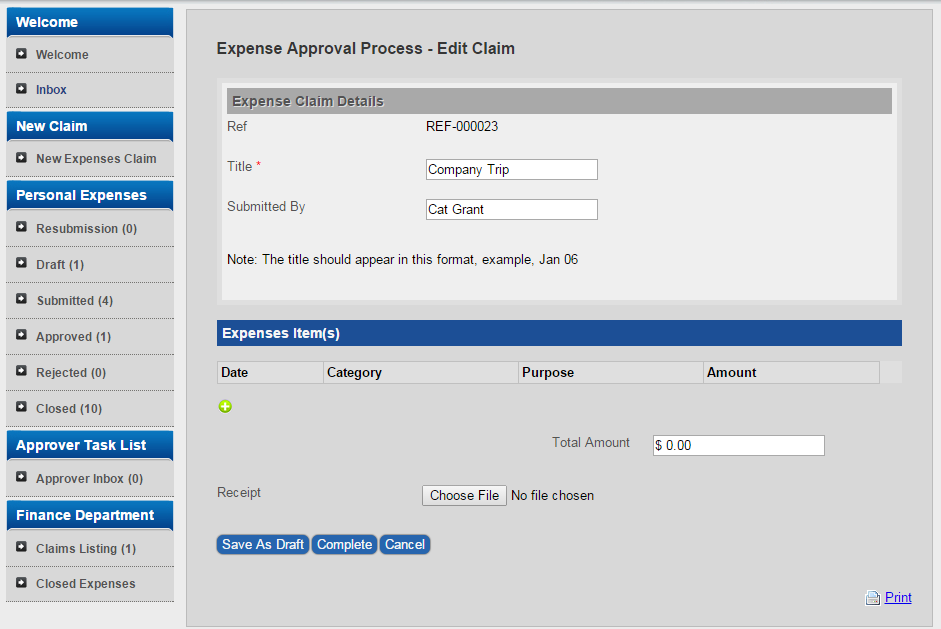Image resolution: width=941 pixels, height=629 pixels.
Task: View Closed Expenses list
Action: pyautogui.click(x=86, y=583)
